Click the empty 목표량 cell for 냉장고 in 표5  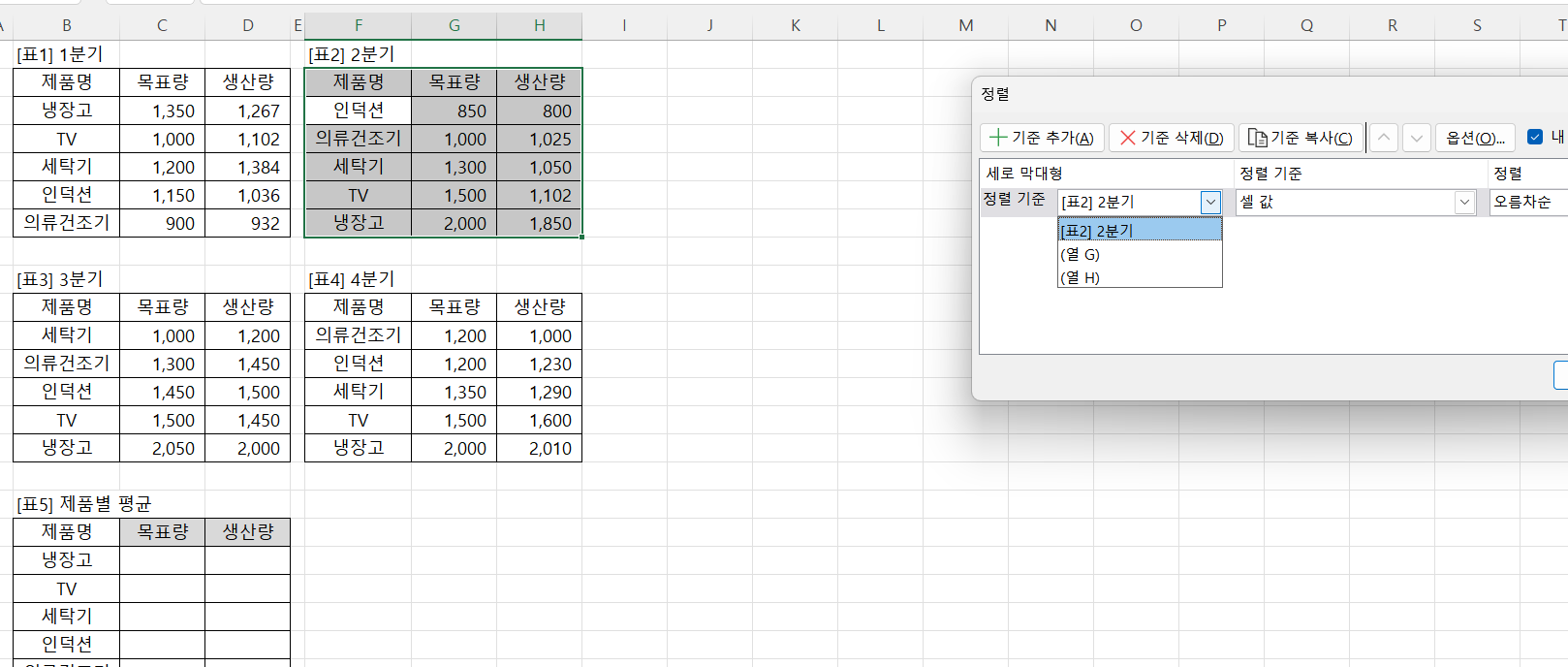(162, 560)
